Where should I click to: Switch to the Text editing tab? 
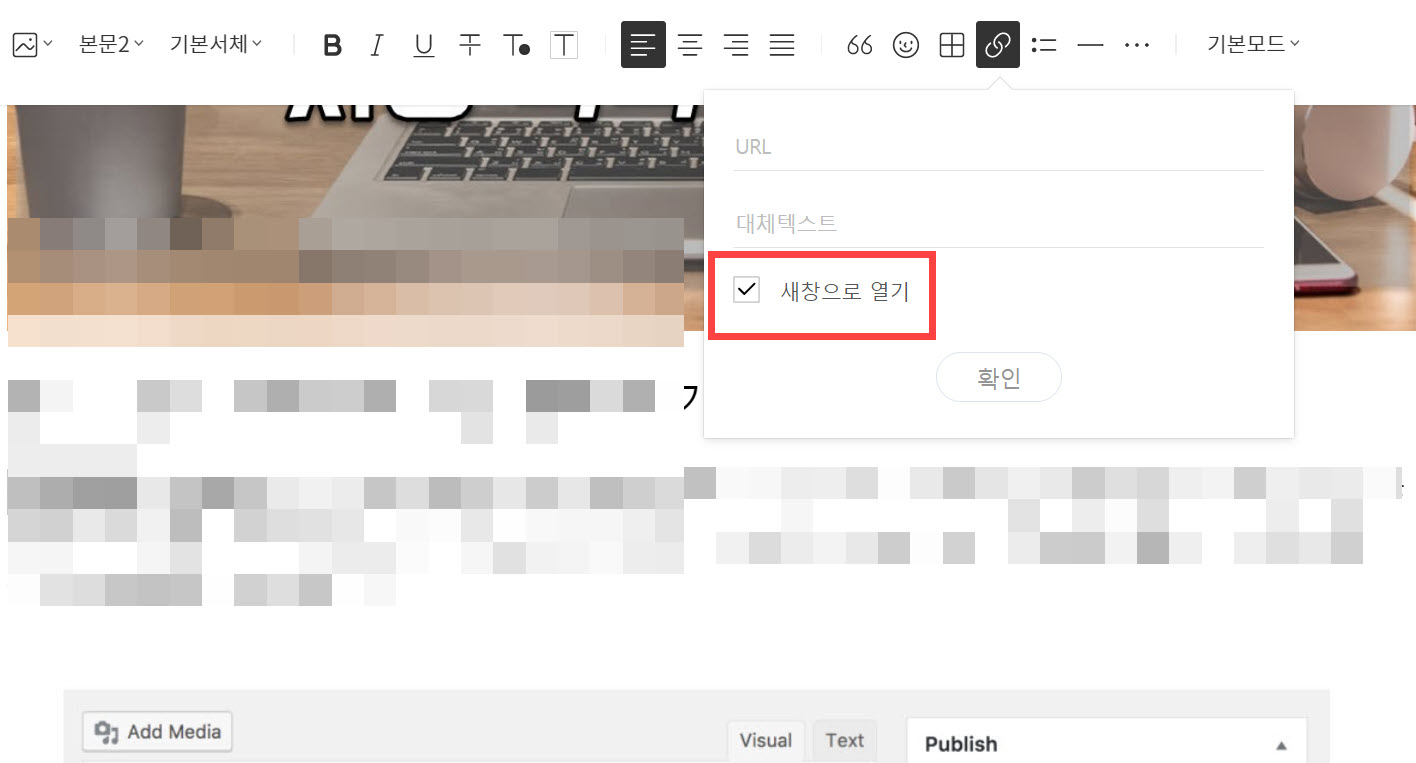point(845,740)
